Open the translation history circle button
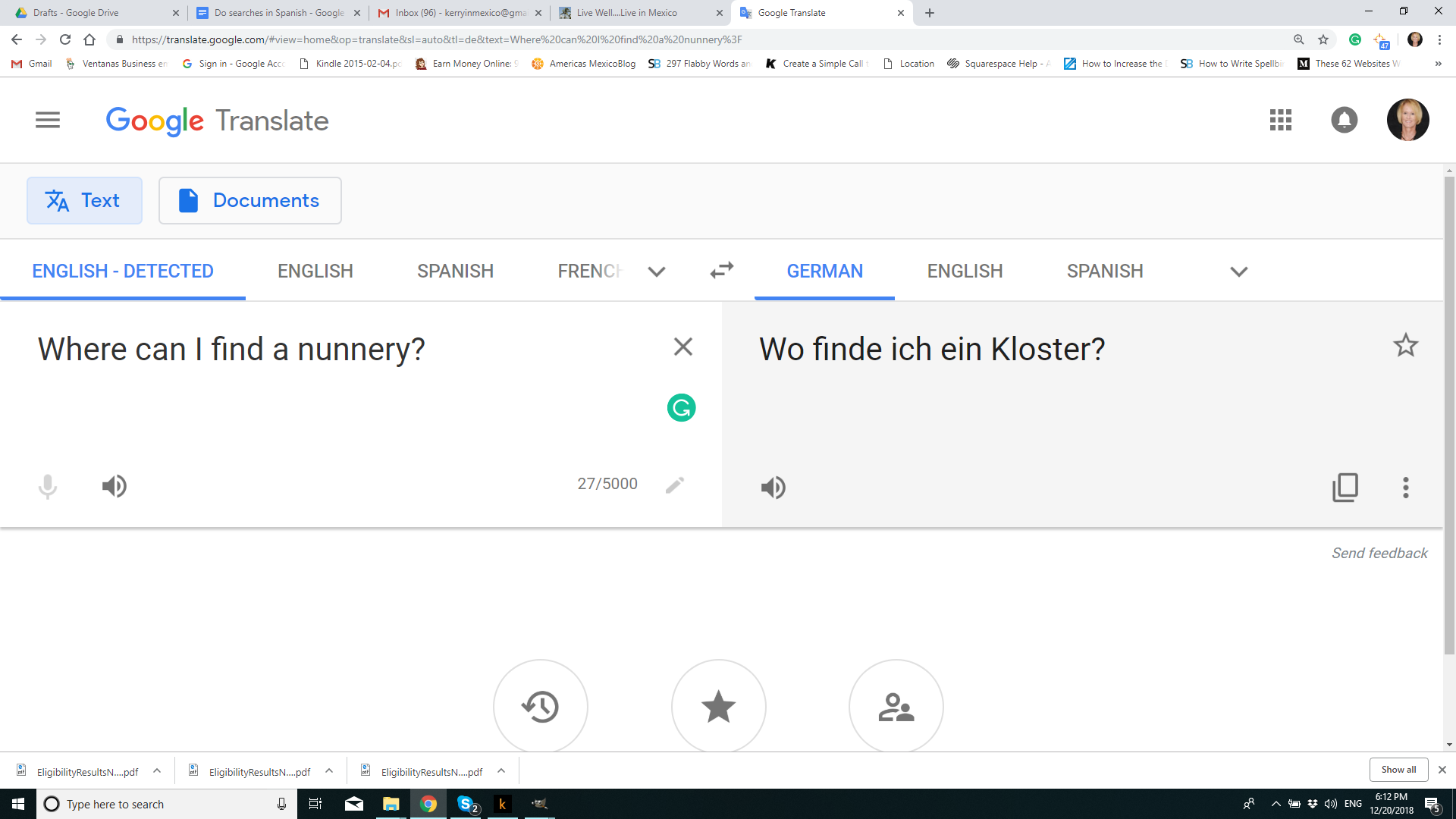The height and width of the screenshot is (819, 1456). (540, 706)
